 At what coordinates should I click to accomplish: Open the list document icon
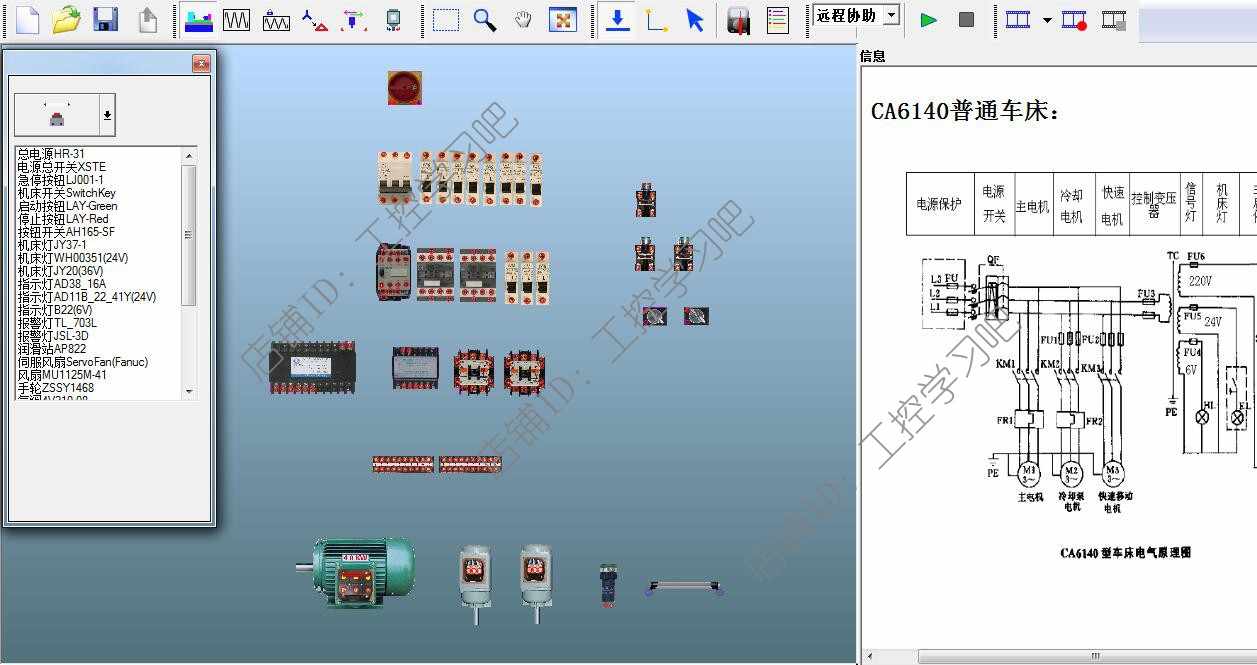point(777,19)
